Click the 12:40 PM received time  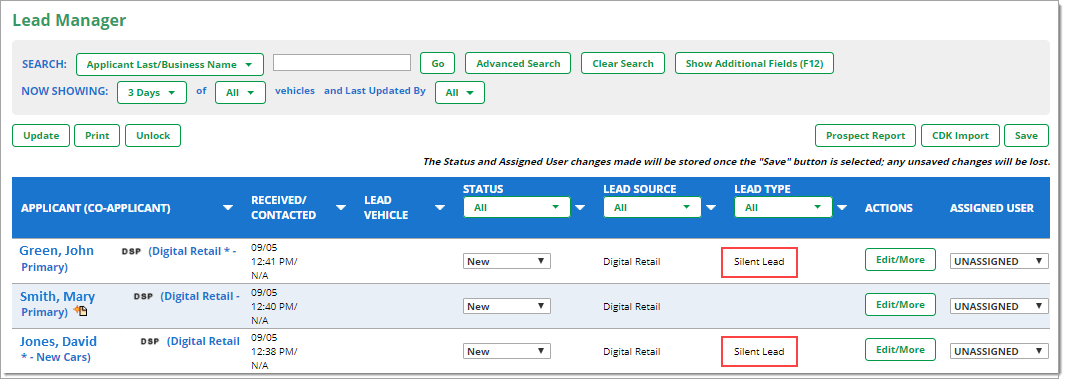274,306
